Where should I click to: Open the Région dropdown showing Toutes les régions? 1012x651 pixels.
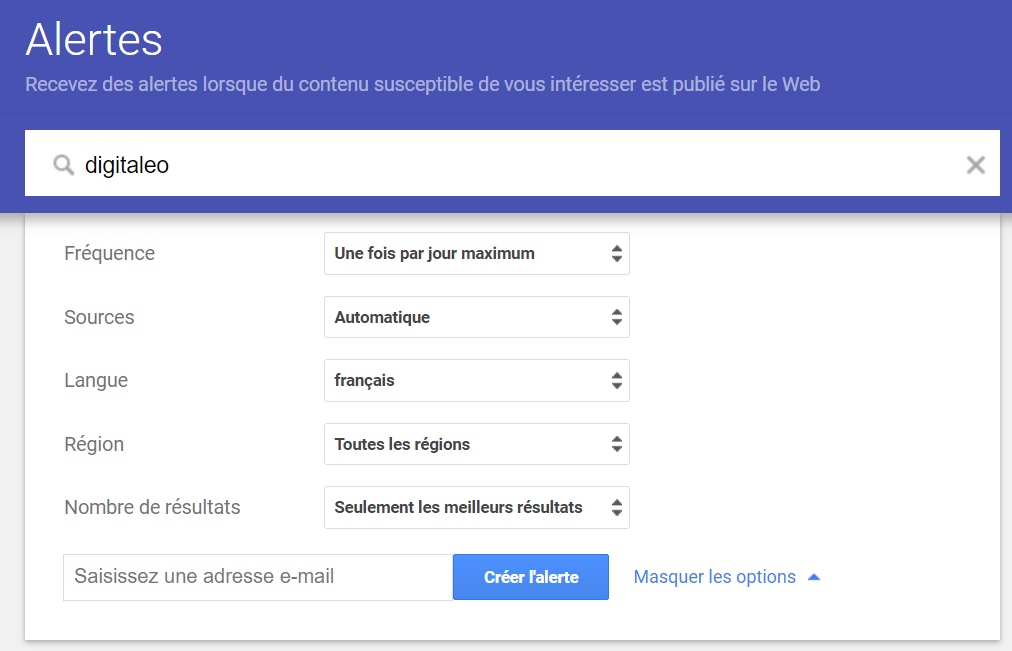[x=476, y=444]
